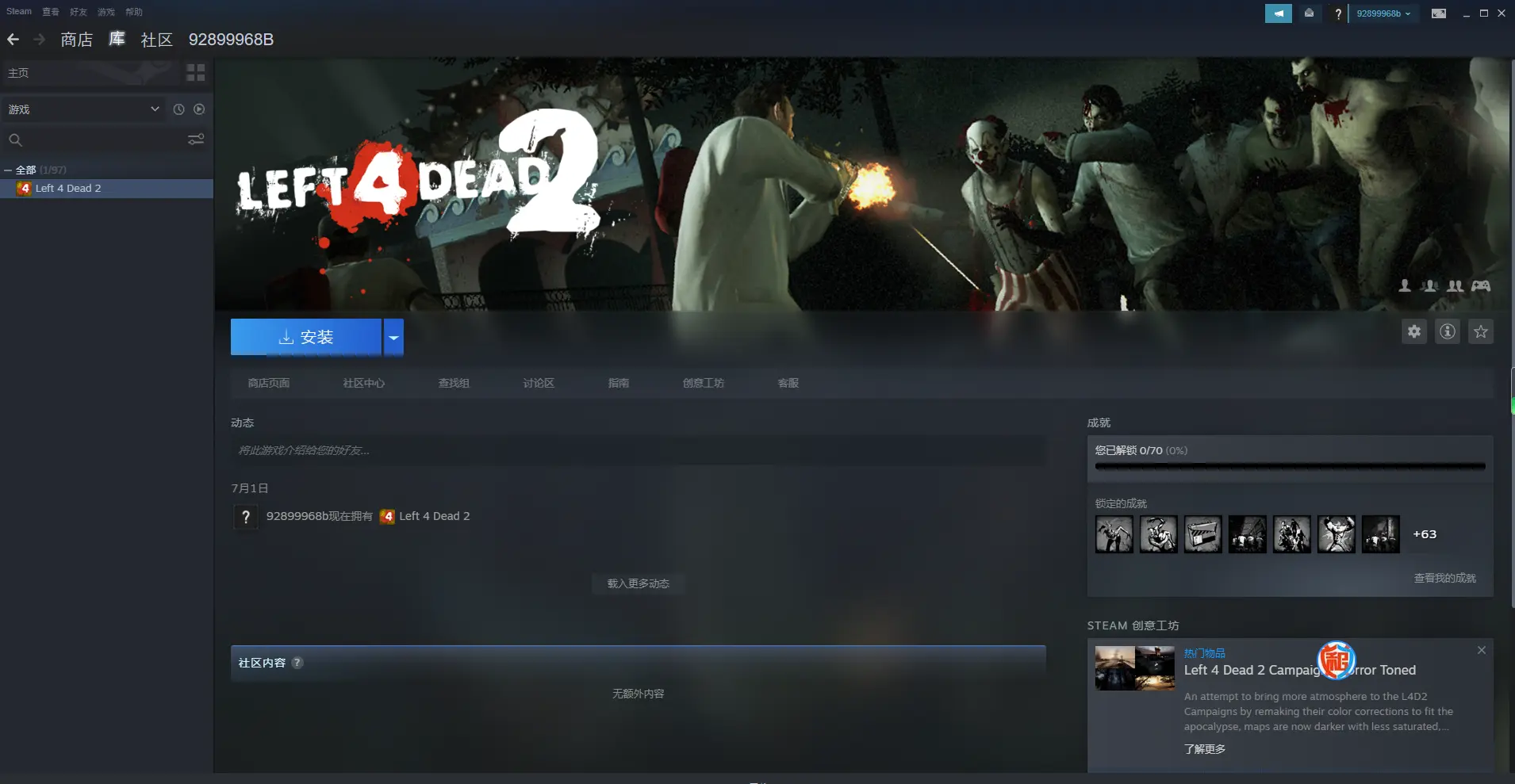
Task: Open install options dropdown arrow
Action: point(393,337)
